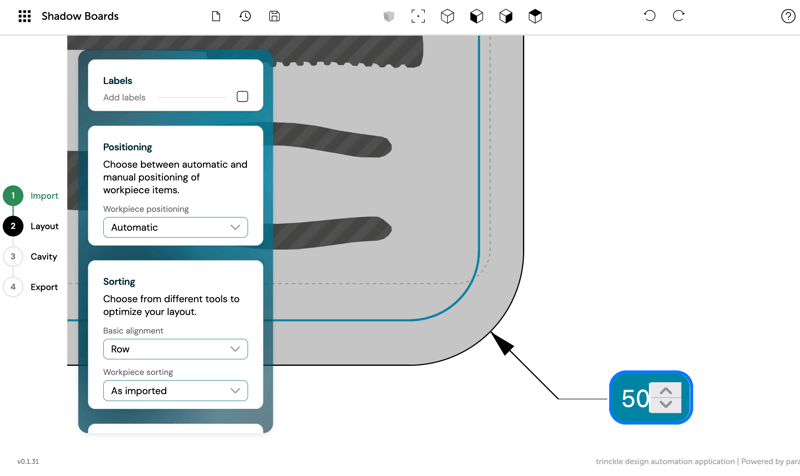Screen dimensions: 800x476
Task: Click the trinckle design automation application footer text
Action: click(x=665, y=461)
